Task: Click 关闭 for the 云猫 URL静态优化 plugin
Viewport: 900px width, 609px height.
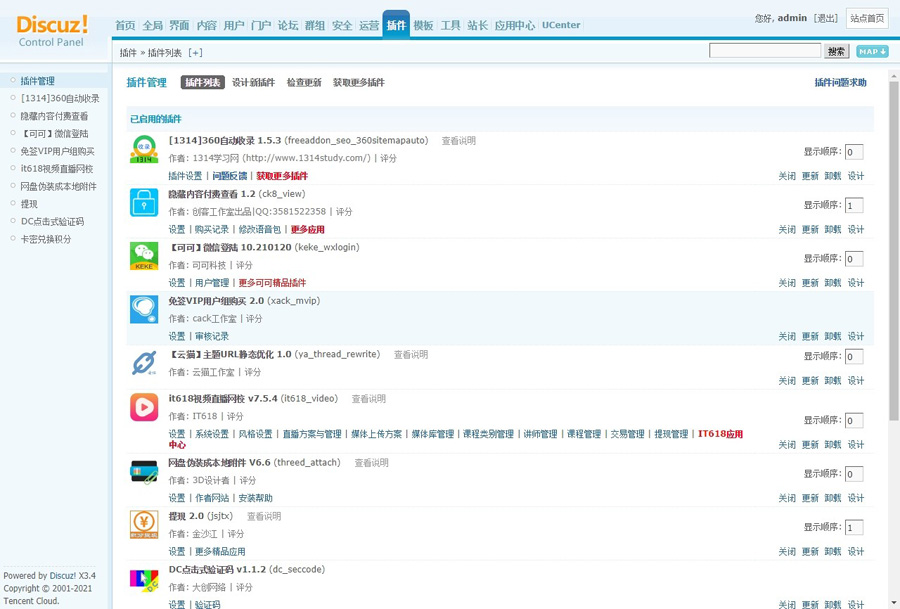Action: coord(787,381)
